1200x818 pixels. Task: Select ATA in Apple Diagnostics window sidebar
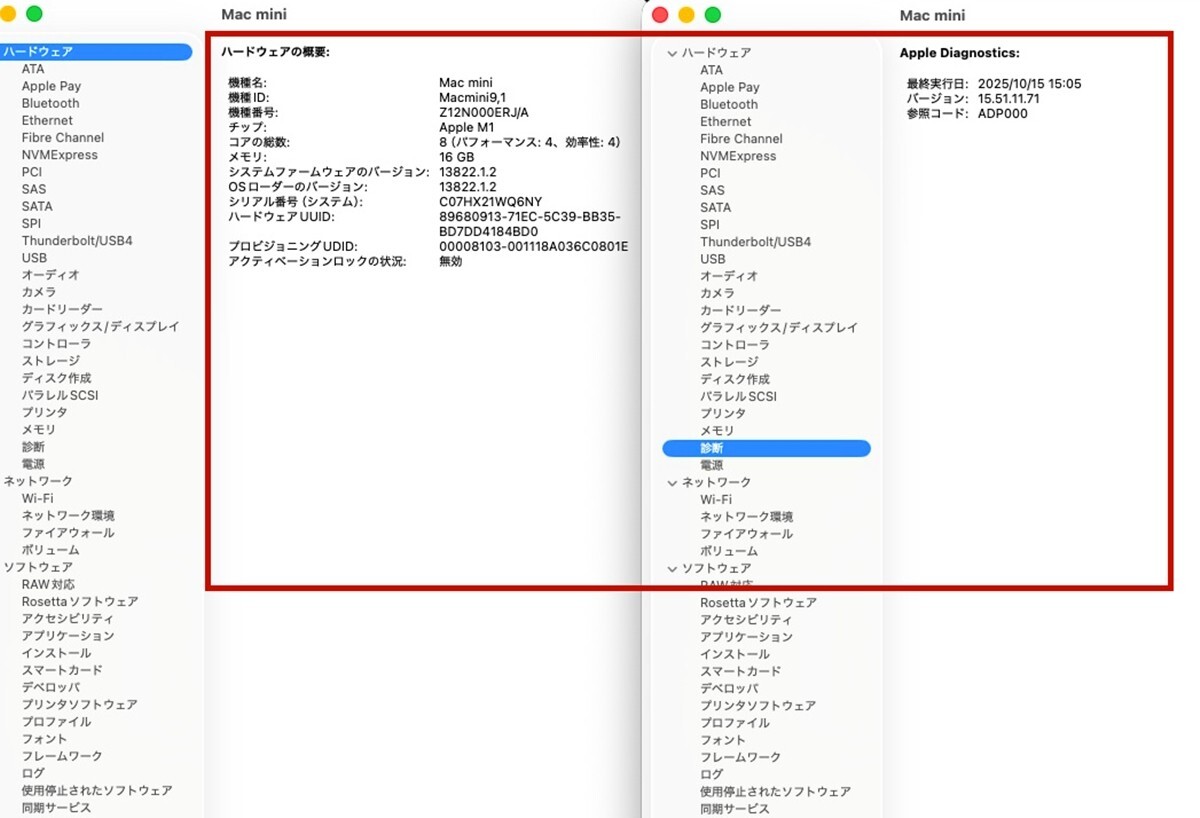pyautogui.click(x=711, y=70)
